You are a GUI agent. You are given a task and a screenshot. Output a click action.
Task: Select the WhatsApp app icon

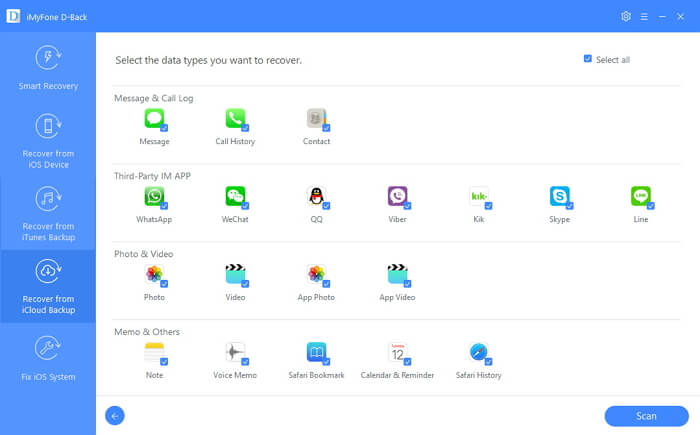(x=154, y=197)
